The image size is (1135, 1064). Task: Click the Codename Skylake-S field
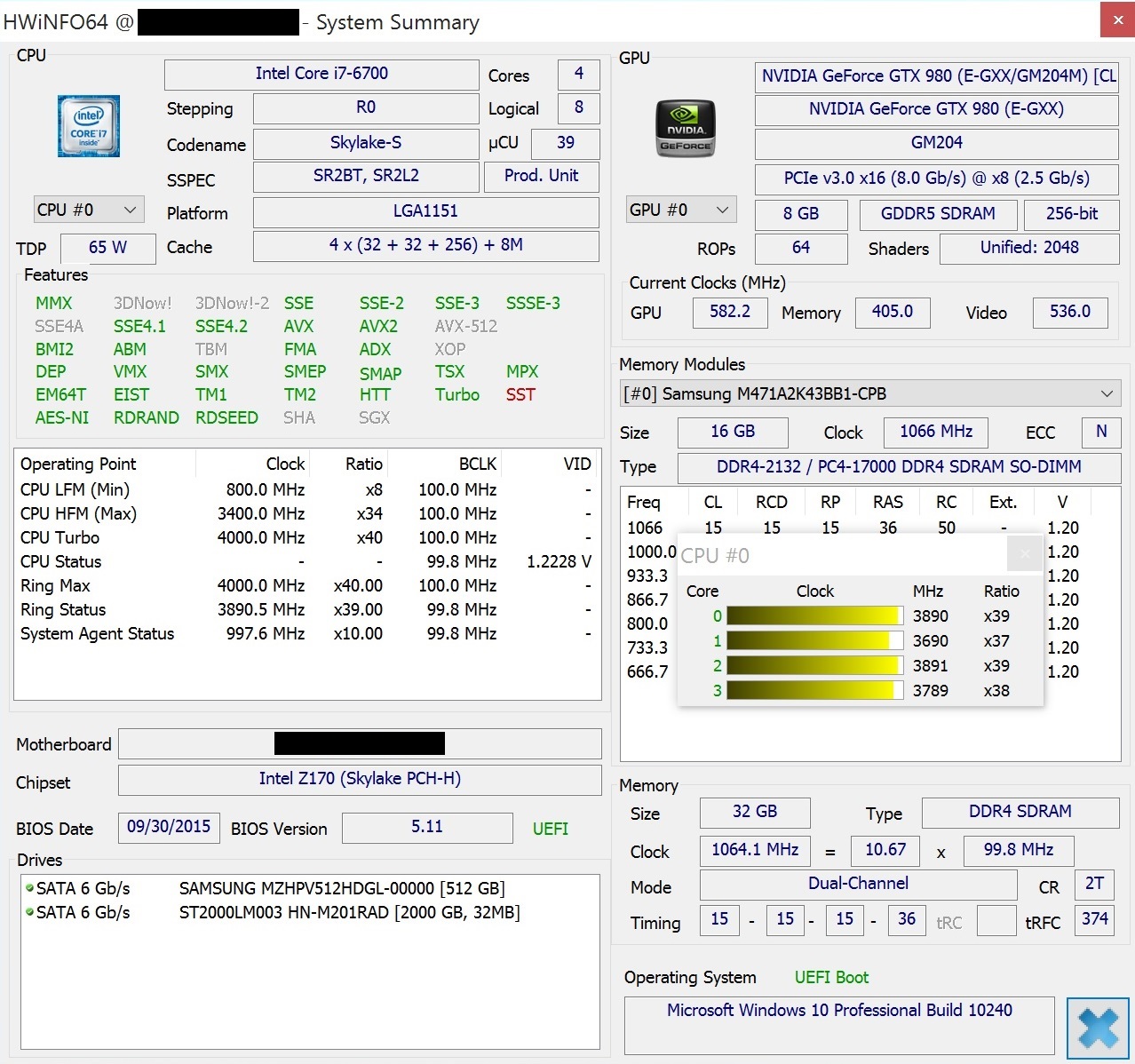pyautogui.click(x=366, y=143)
